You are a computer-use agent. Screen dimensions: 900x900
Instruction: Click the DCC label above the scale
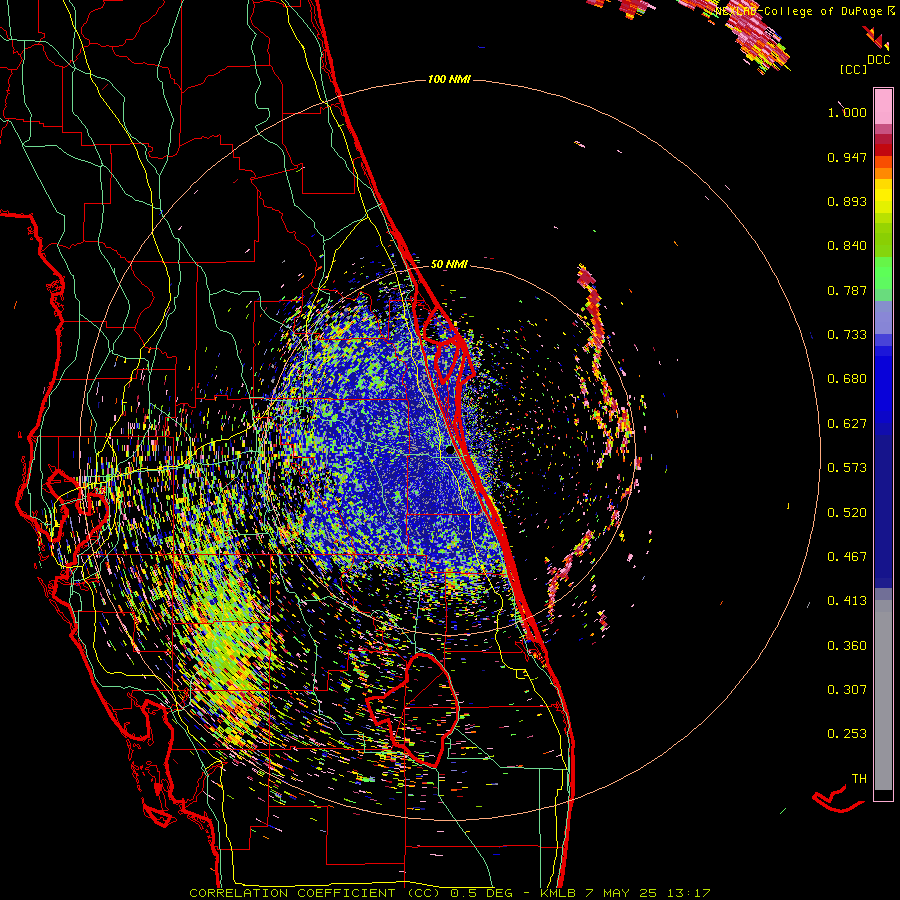[878, 60]
